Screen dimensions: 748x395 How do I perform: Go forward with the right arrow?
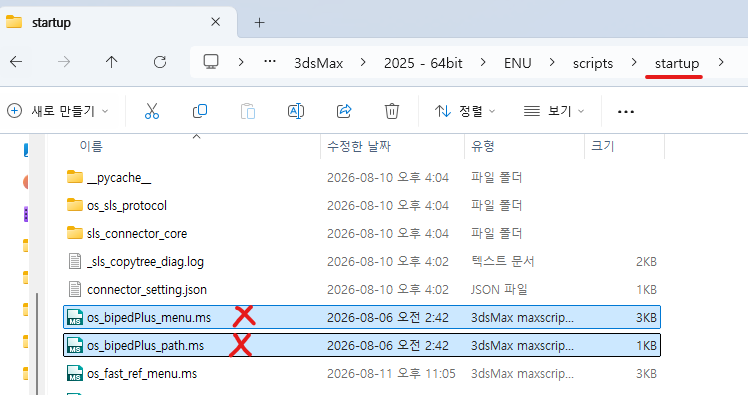[x=64, y=62]
